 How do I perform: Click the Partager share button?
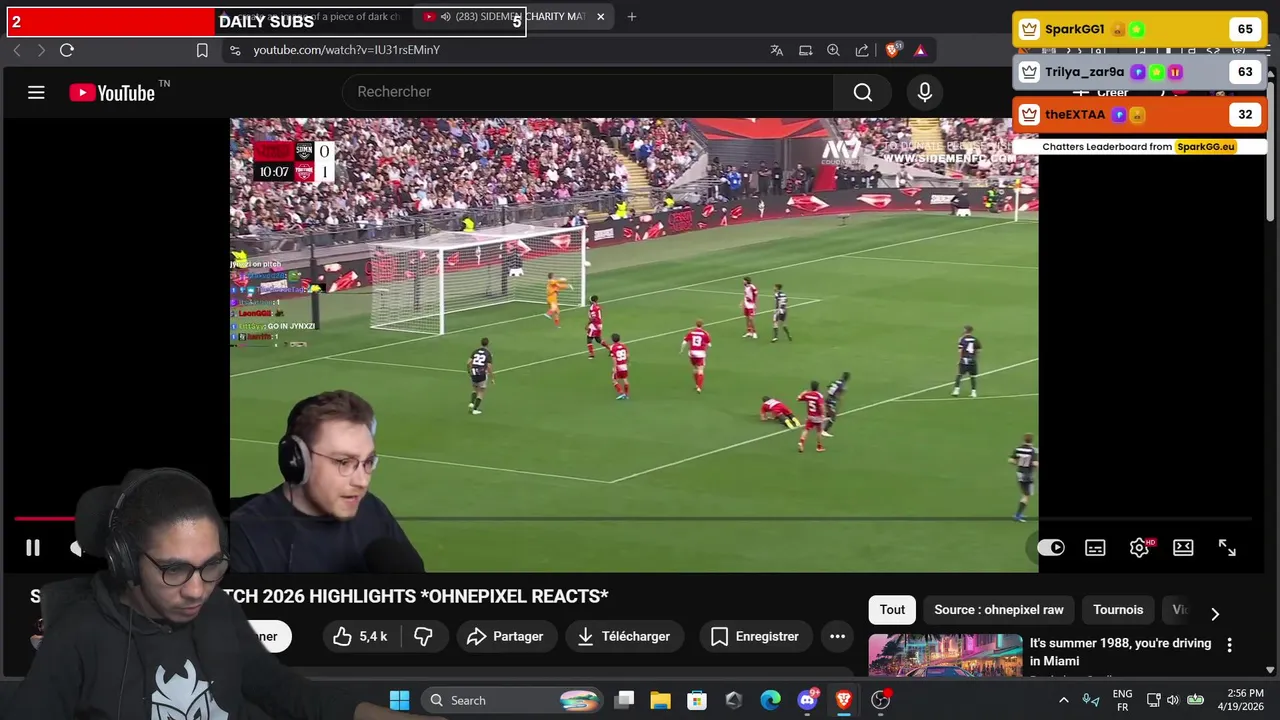pyautogui.click(x=505, y=636)
